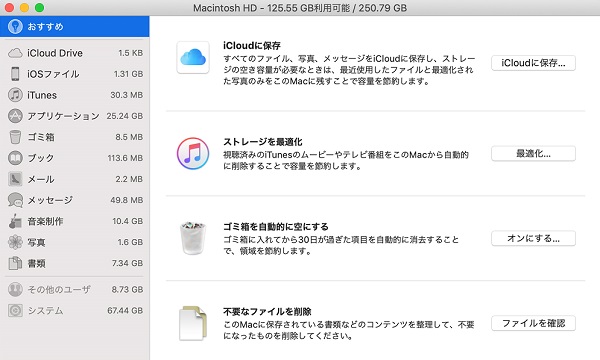Click the 写真 flower icon
600x360 pixels.
[15, 242]
